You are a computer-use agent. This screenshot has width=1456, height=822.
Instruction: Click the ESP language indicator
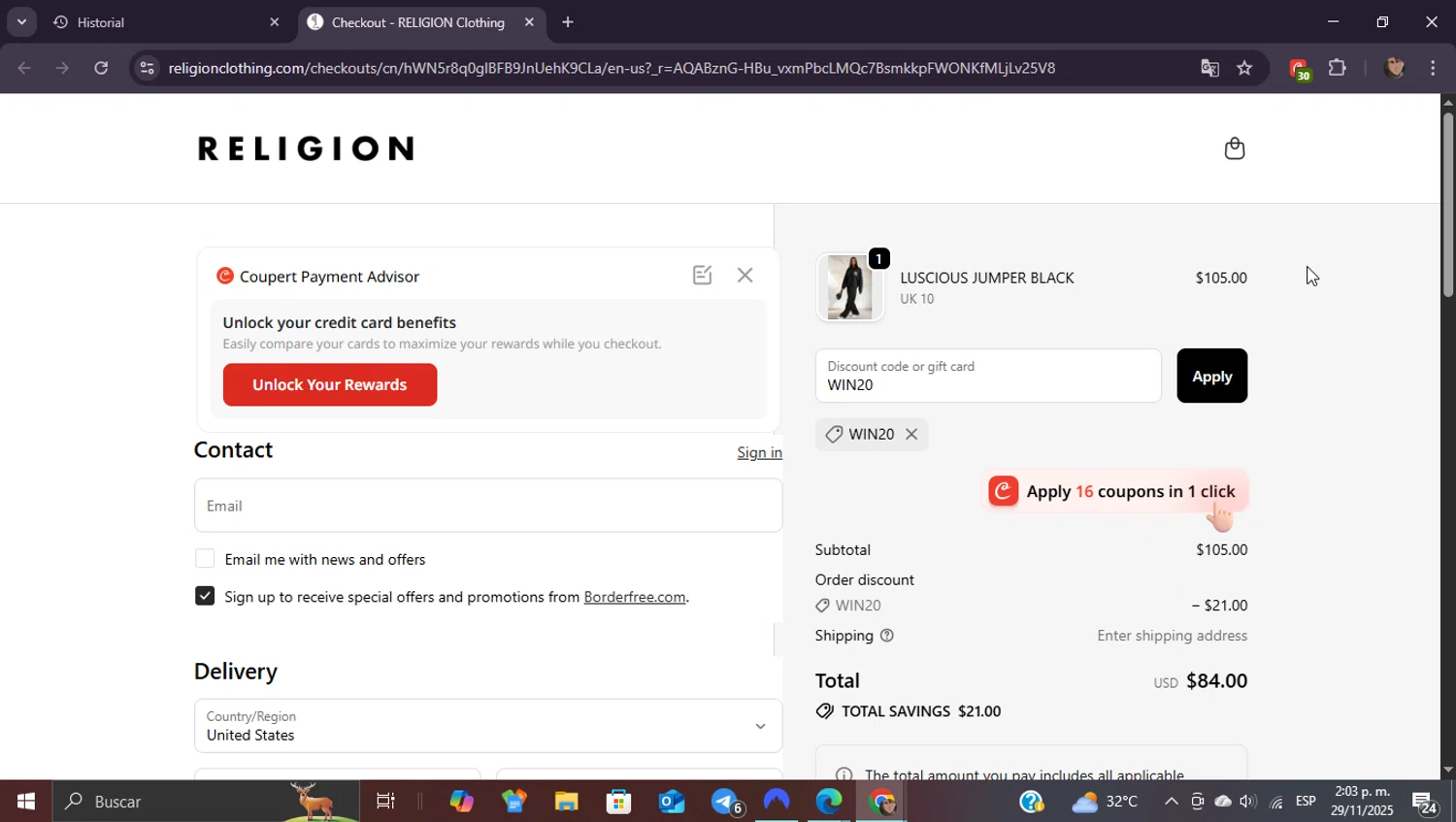coord(1306,802)
